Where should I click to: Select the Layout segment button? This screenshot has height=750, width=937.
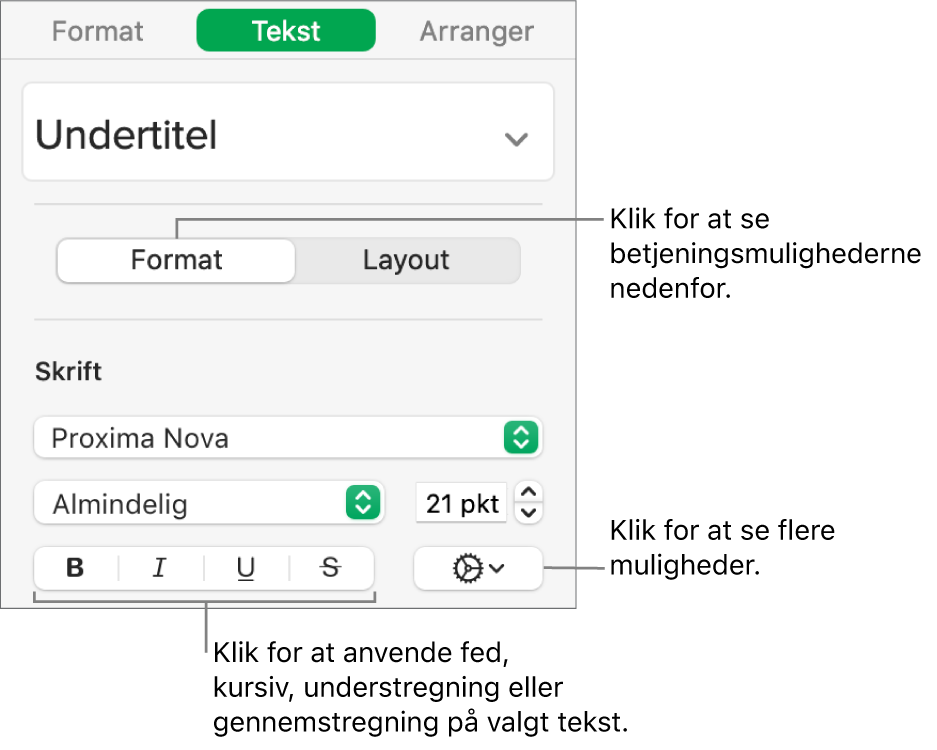point(406,261)
